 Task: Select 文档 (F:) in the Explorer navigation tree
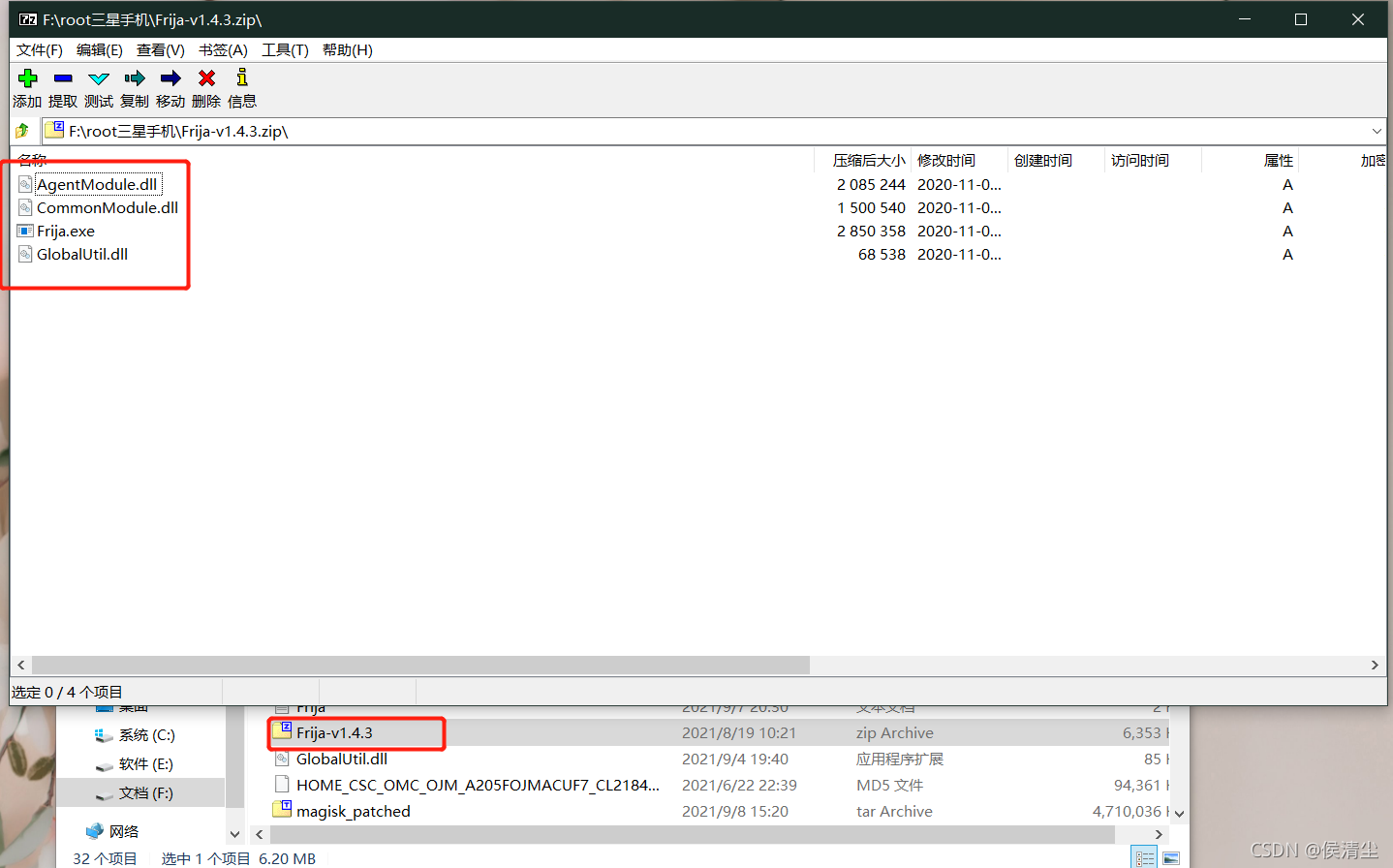click(x=146, y=792)
